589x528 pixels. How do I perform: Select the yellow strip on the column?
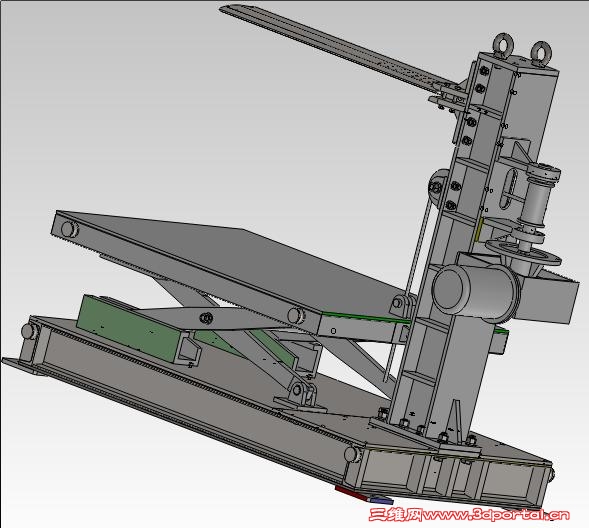click(478, 229)
